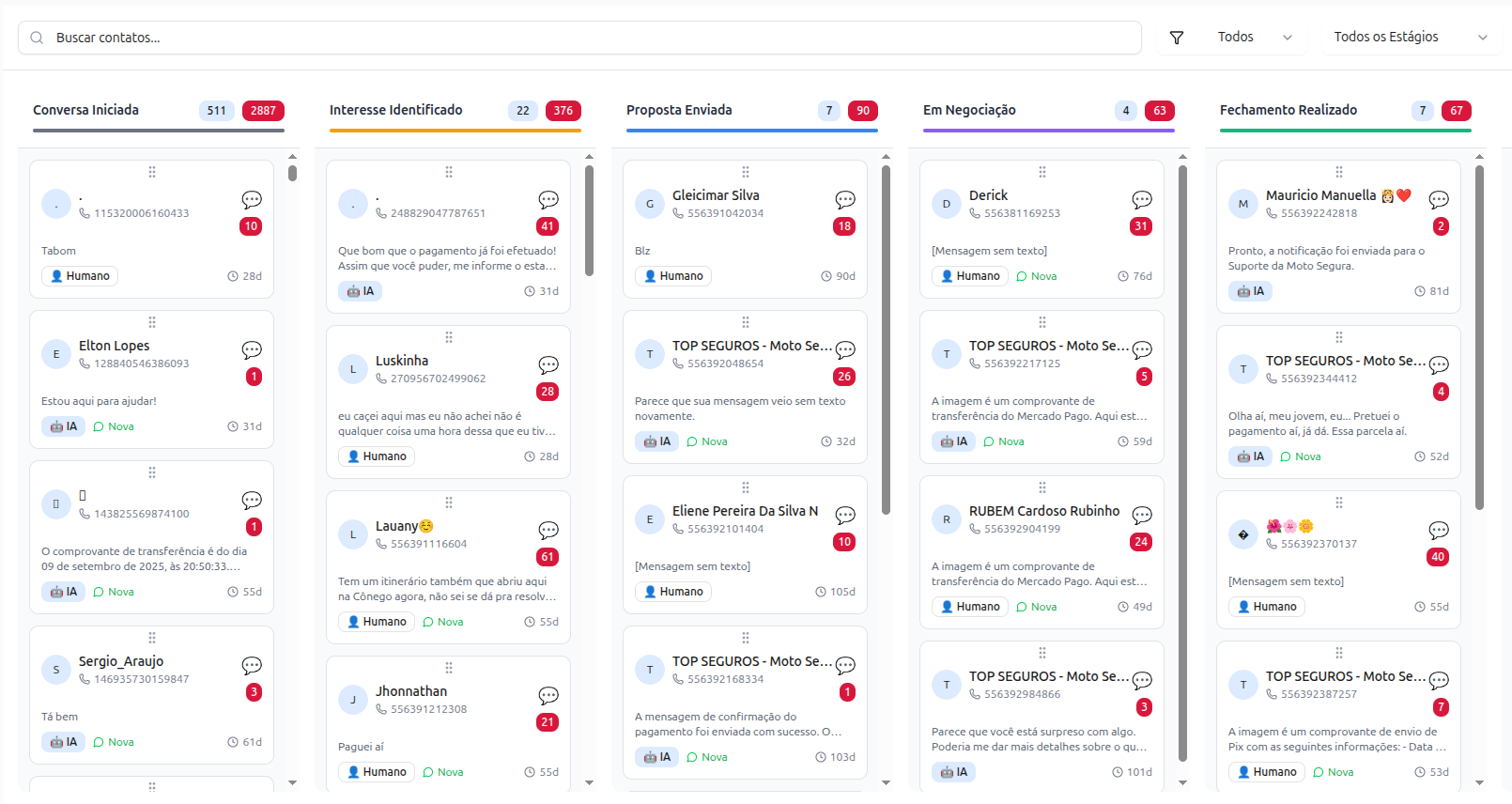Image resolution: width=1512 pixels, height=804 pixels.
Task: Toggle Humano tag on Gleicimar Silva card
Action: click(673, 276)
